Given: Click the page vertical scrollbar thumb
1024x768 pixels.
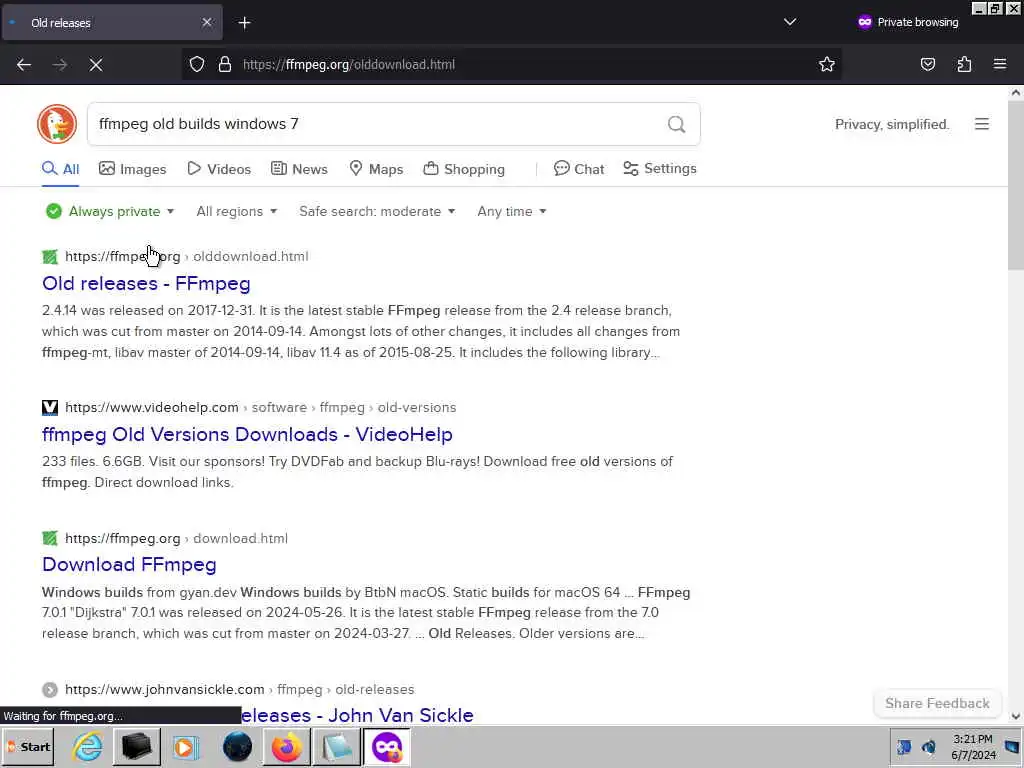Looking at the screenshot, I should [1016, 185].
